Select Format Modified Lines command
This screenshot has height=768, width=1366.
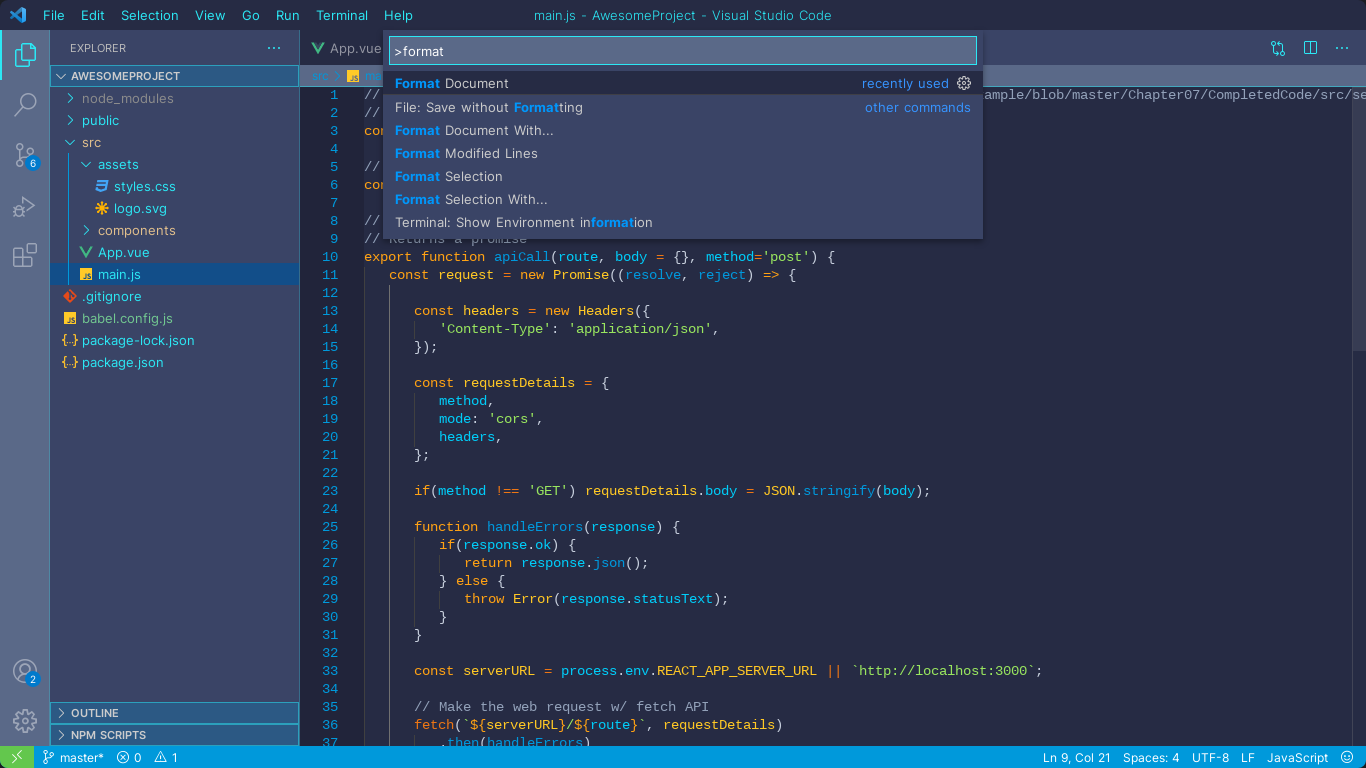pyautogui.click(x=683, y=153)
